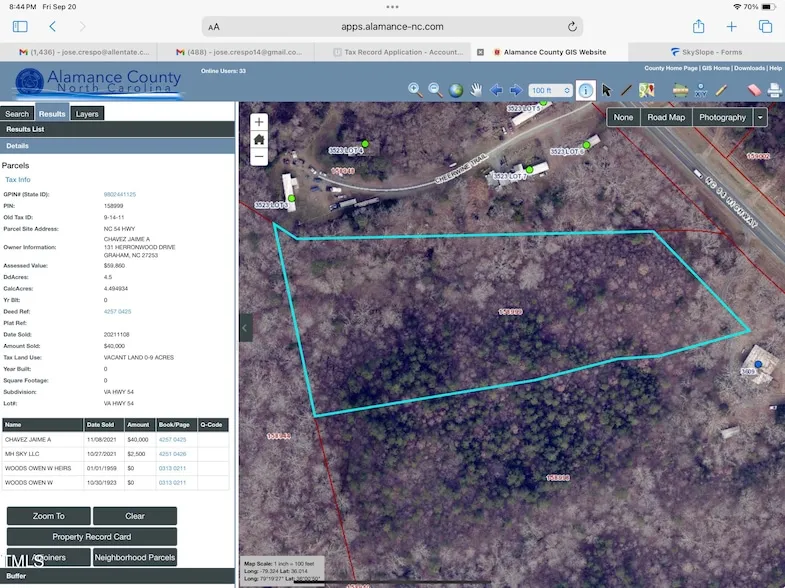
Task: Switch basemap to Road Map
Action: click(x=666, y=117)
